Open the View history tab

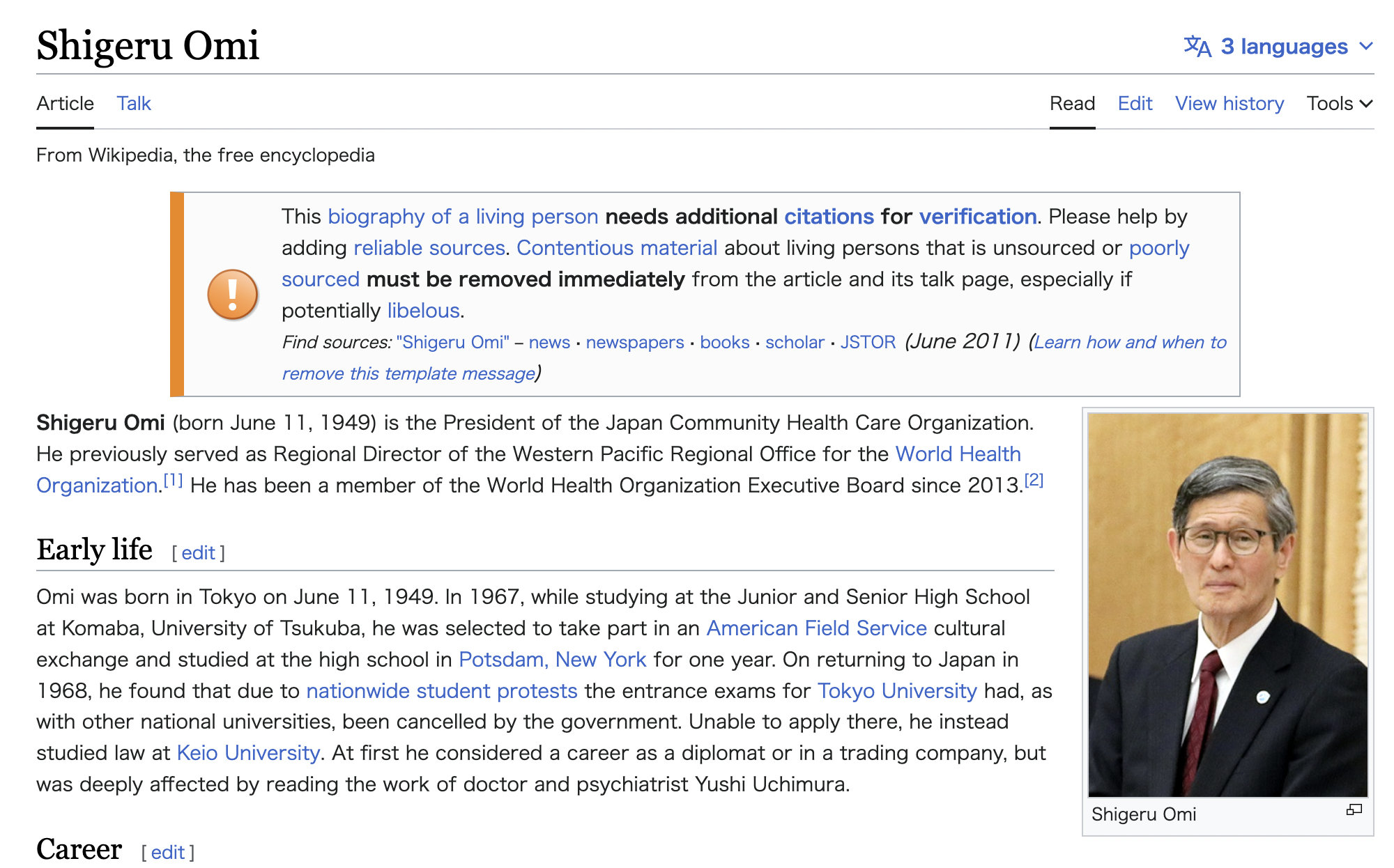coord(1230,104)
